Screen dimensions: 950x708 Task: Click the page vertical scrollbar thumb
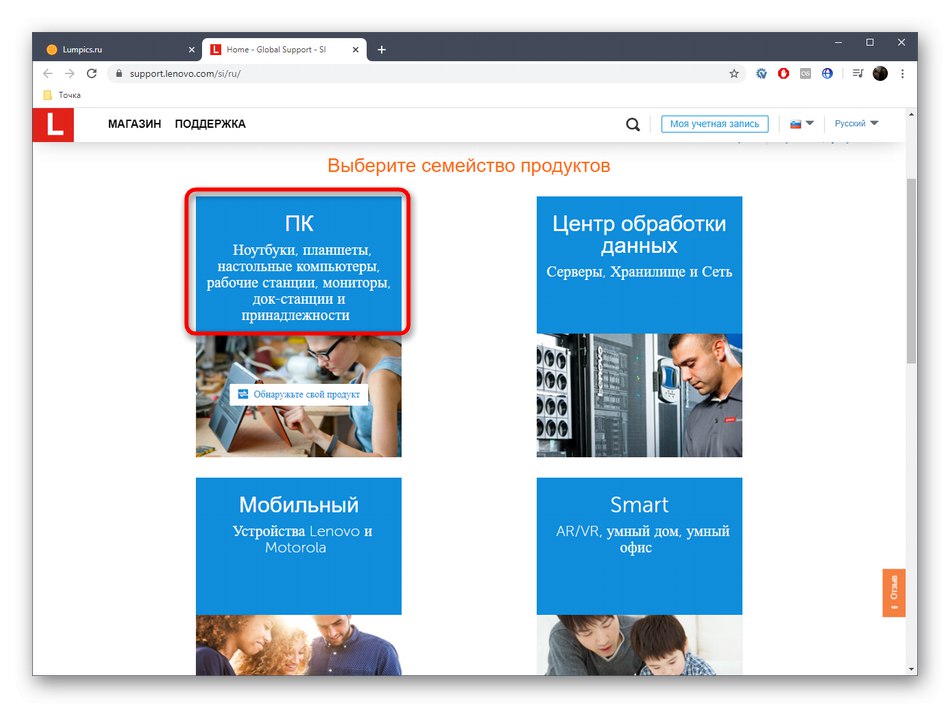(911, 271)
